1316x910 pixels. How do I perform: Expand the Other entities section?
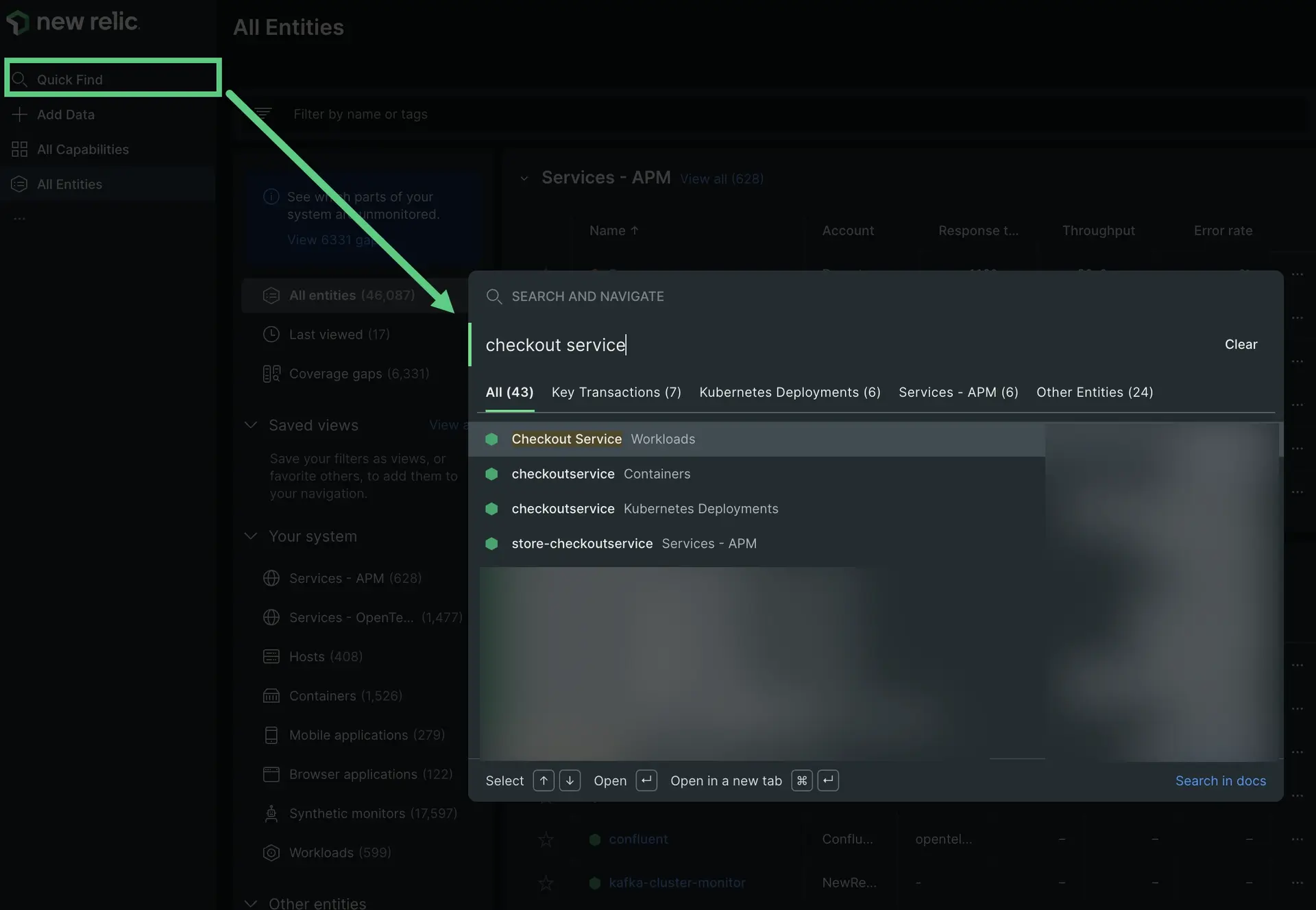251,903
